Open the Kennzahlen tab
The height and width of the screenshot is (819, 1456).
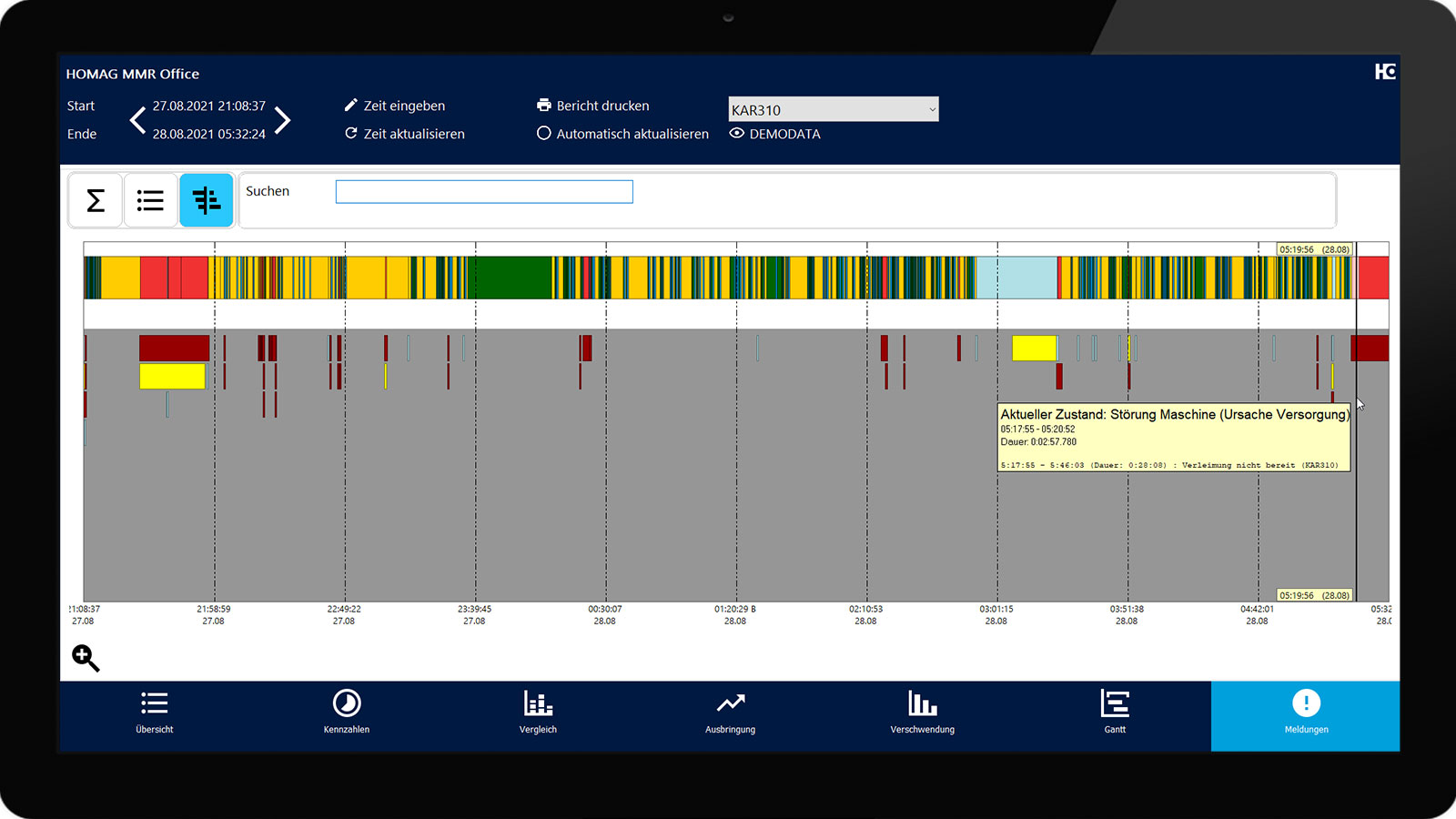click(347, 712)
